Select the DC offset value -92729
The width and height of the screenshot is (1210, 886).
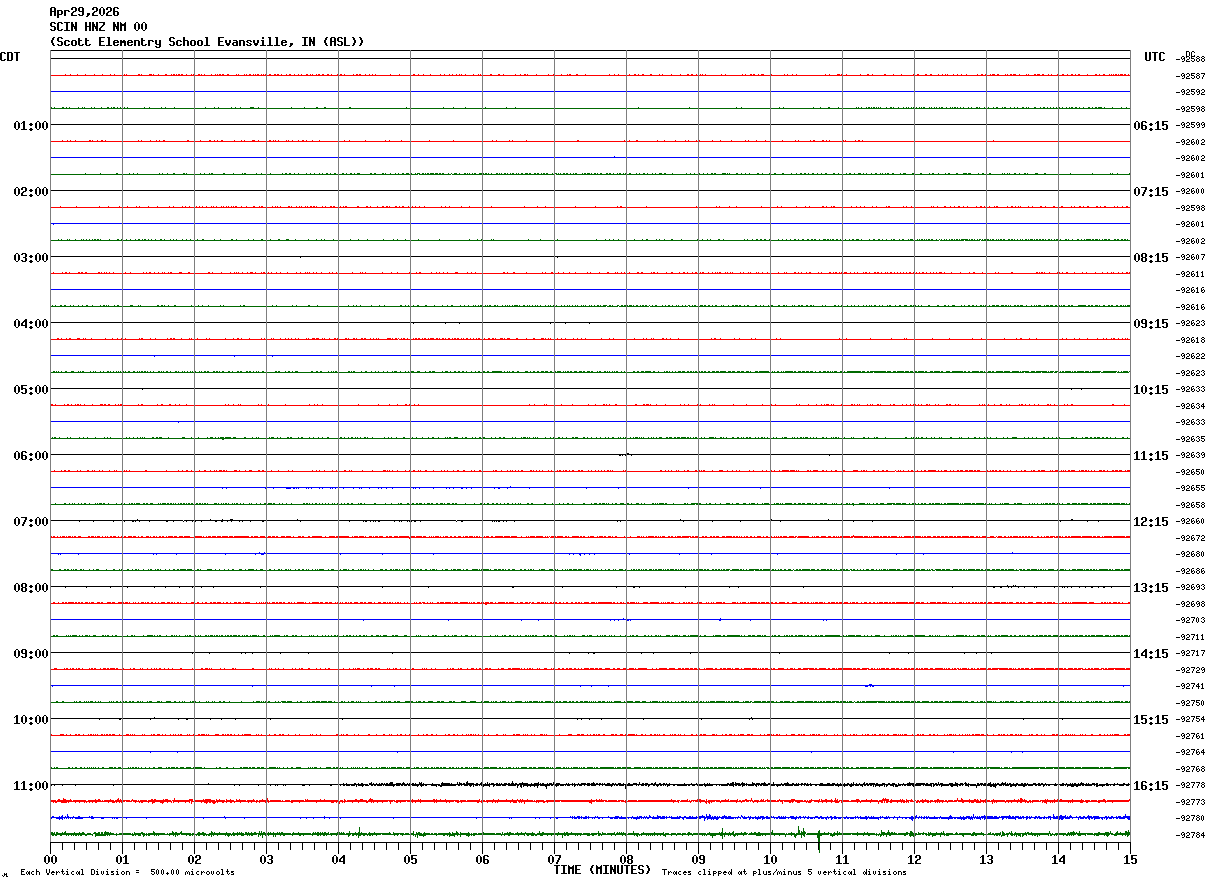pyautogui.click(x=1191, y=670)
